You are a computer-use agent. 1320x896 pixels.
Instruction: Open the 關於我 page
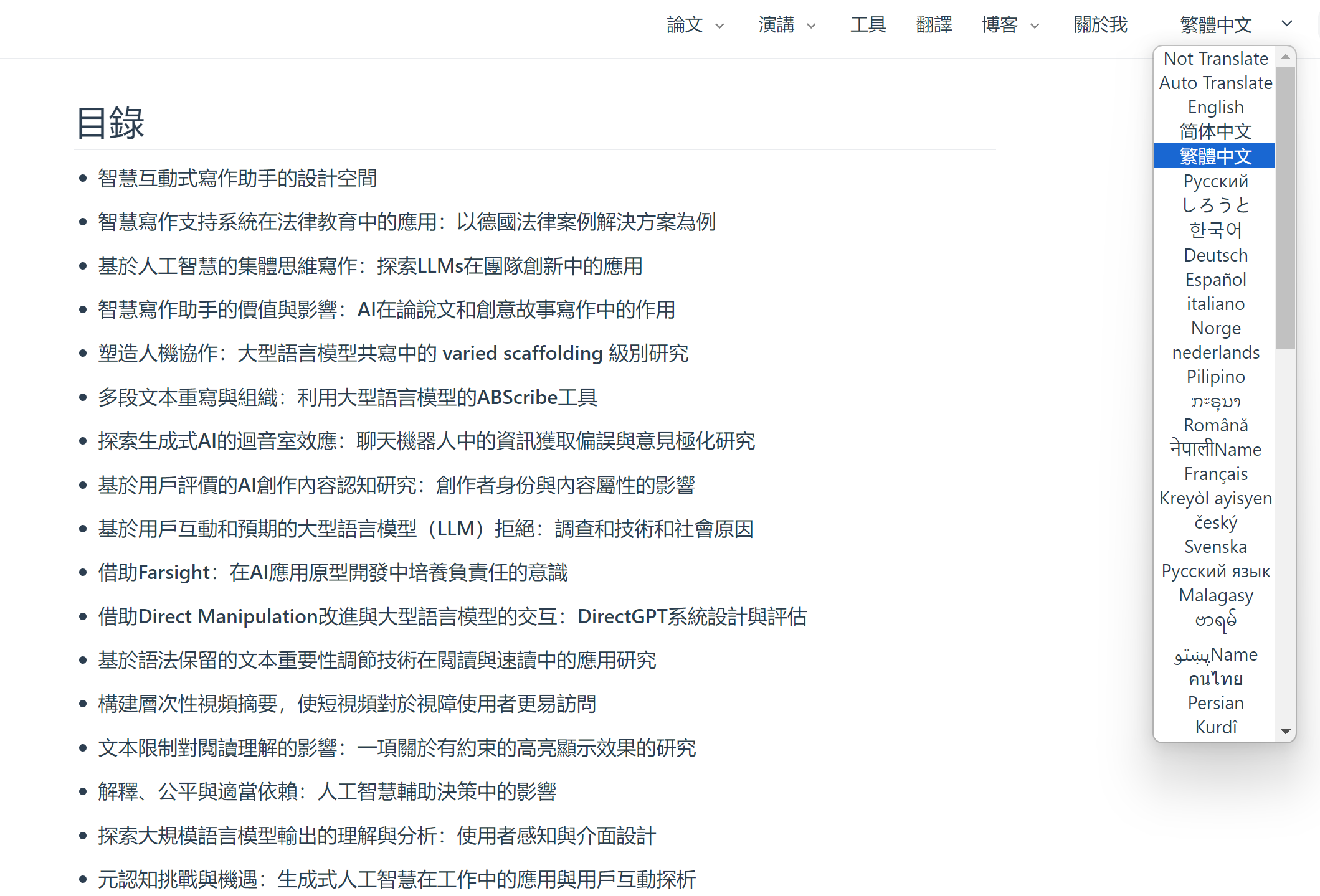[x=1100, y=25]
